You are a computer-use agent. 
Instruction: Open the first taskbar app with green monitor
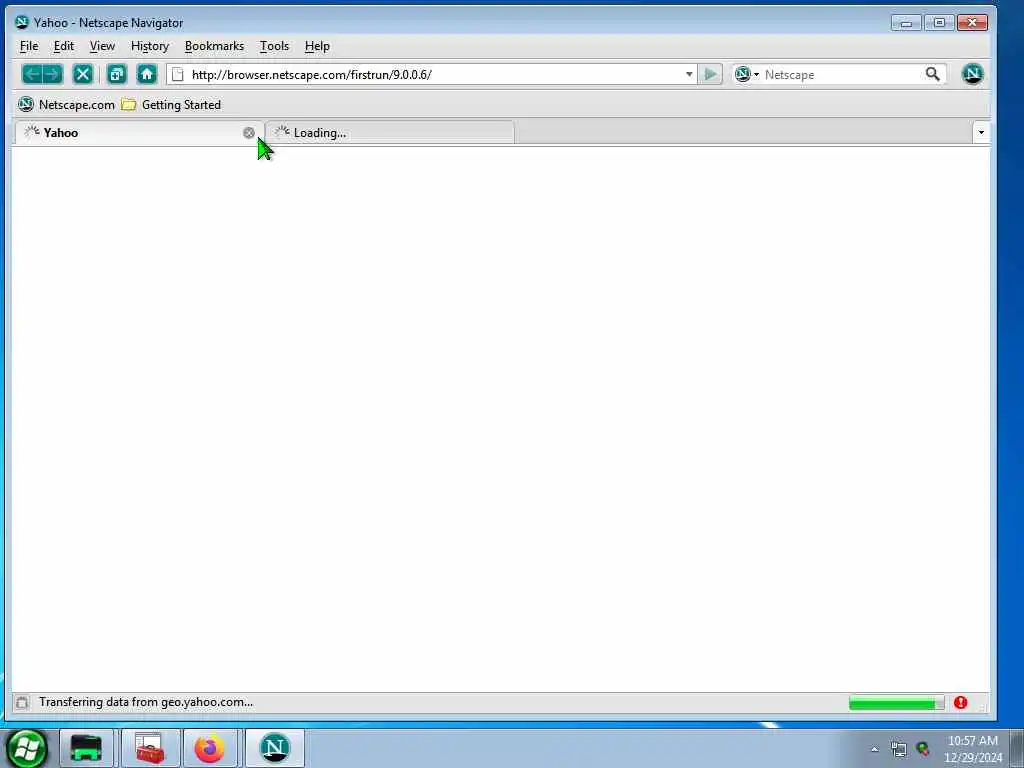86,748
